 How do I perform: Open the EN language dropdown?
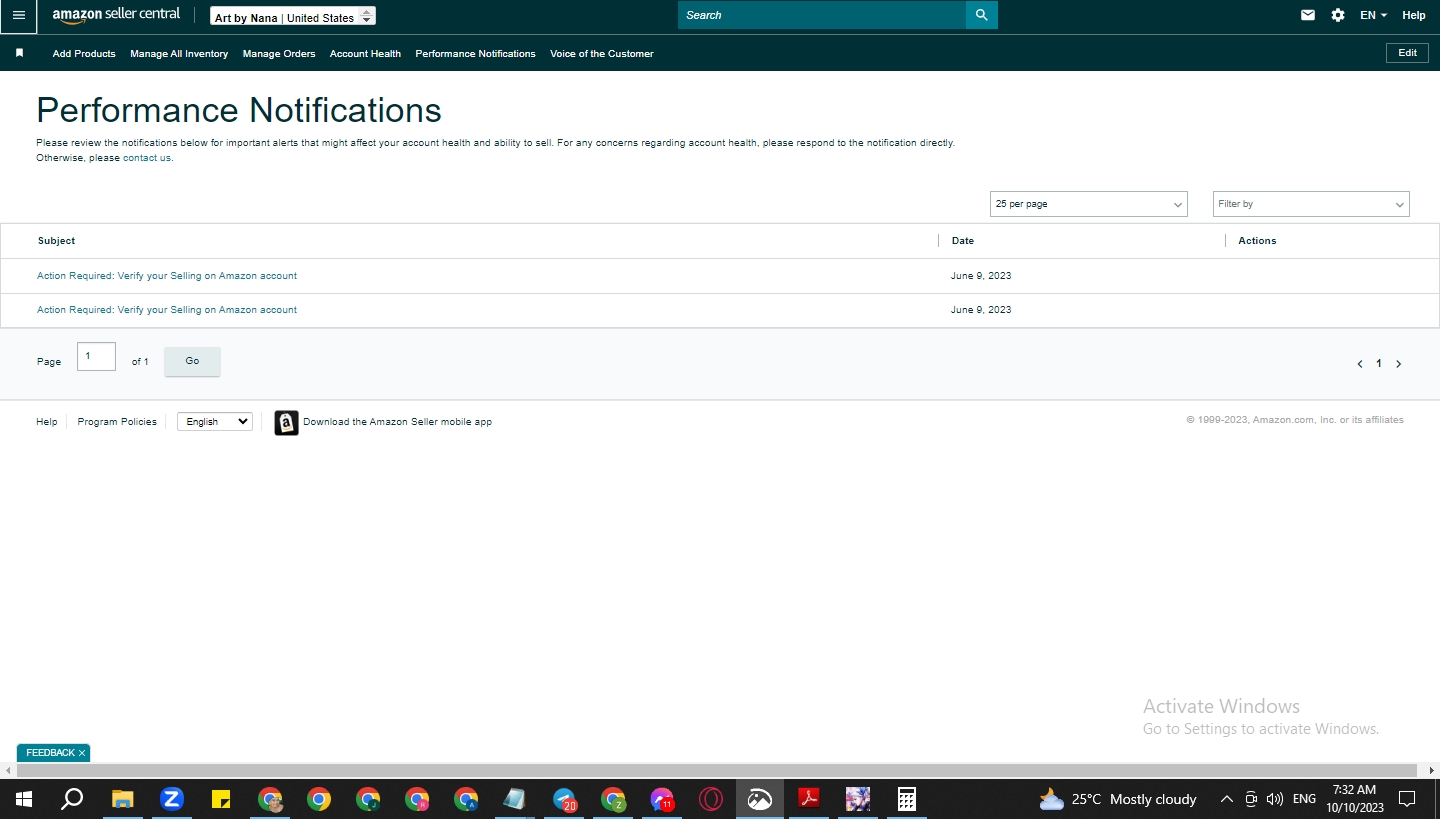1373,15
